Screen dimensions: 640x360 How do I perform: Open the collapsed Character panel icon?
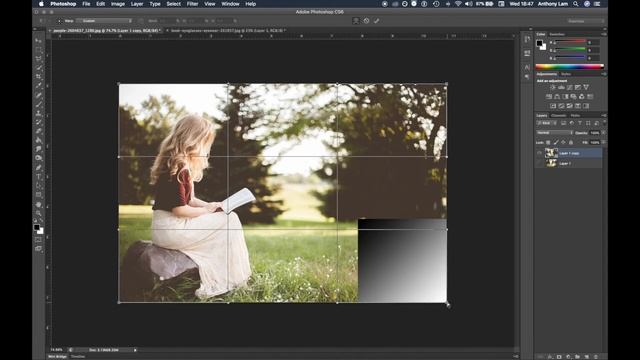pos(527,67)
